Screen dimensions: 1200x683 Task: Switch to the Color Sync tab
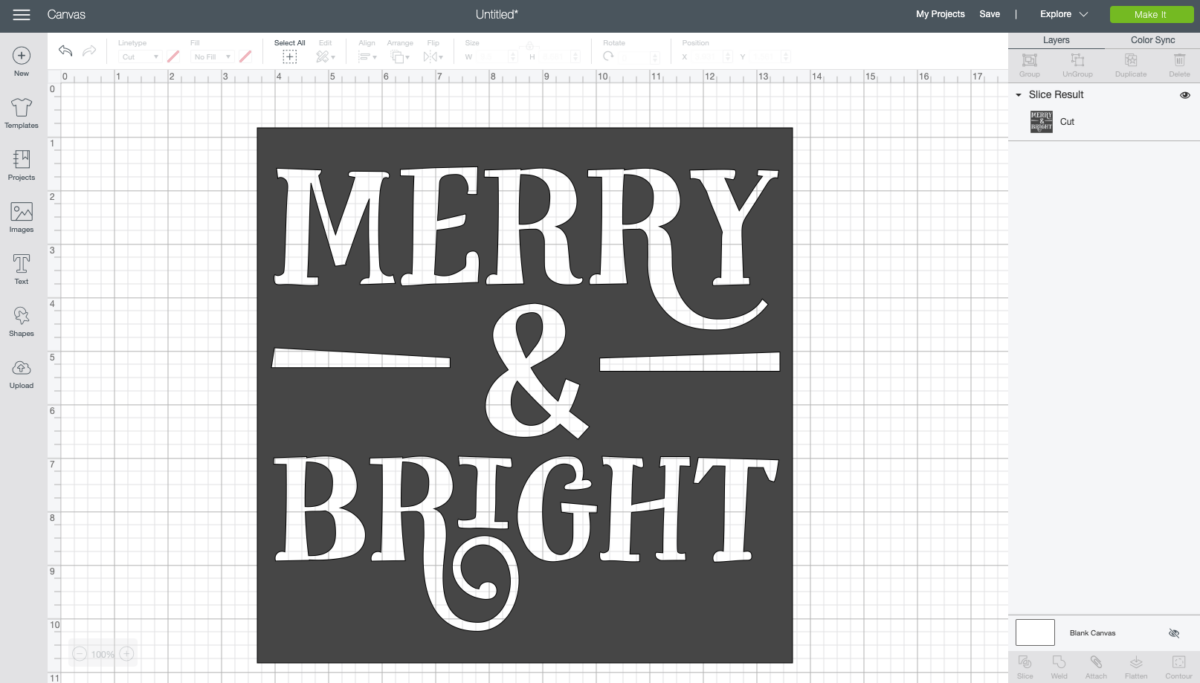[1152, 40]
